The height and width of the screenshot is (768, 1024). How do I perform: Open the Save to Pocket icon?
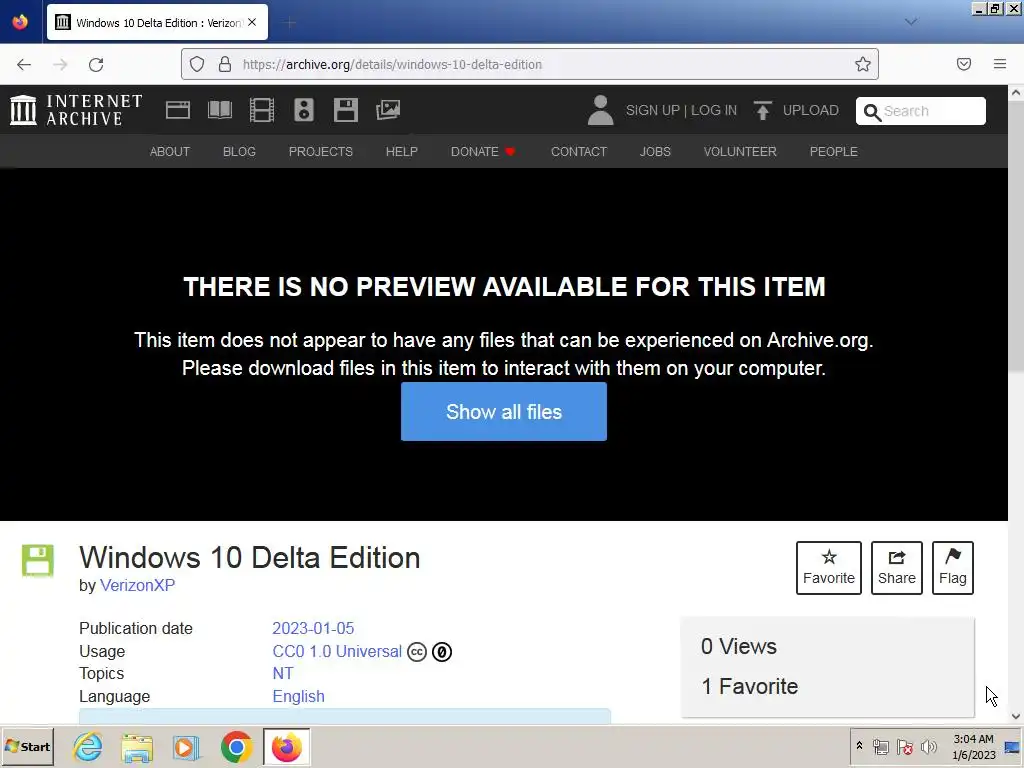964,64
